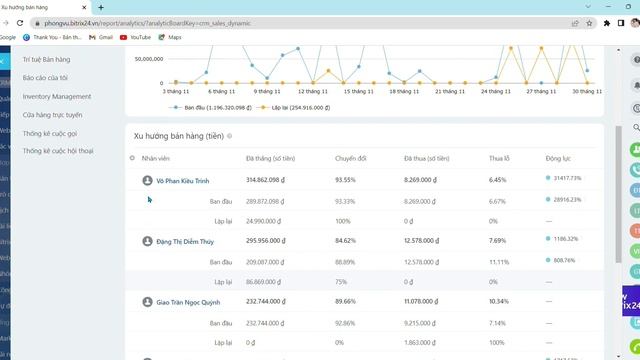Open Võ Phan Kiều Trinh's profile link
Viewport: 640px width, 360px height.
pos(182,181)
